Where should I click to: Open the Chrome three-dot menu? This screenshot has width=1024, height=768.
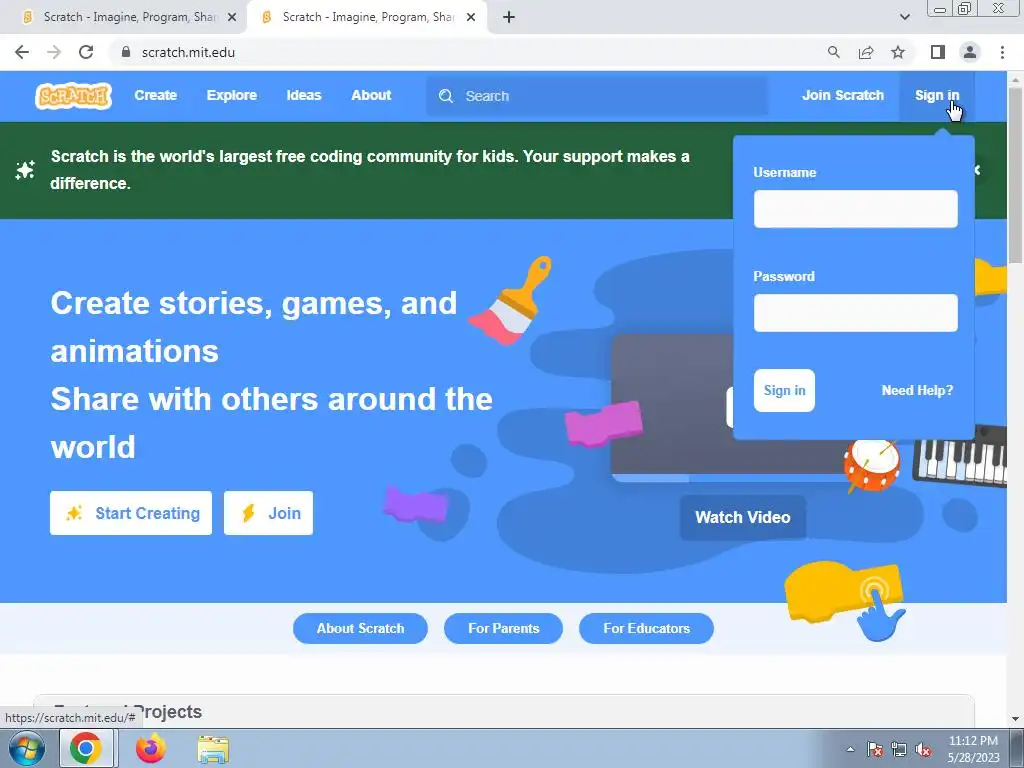pos(1002,52)
